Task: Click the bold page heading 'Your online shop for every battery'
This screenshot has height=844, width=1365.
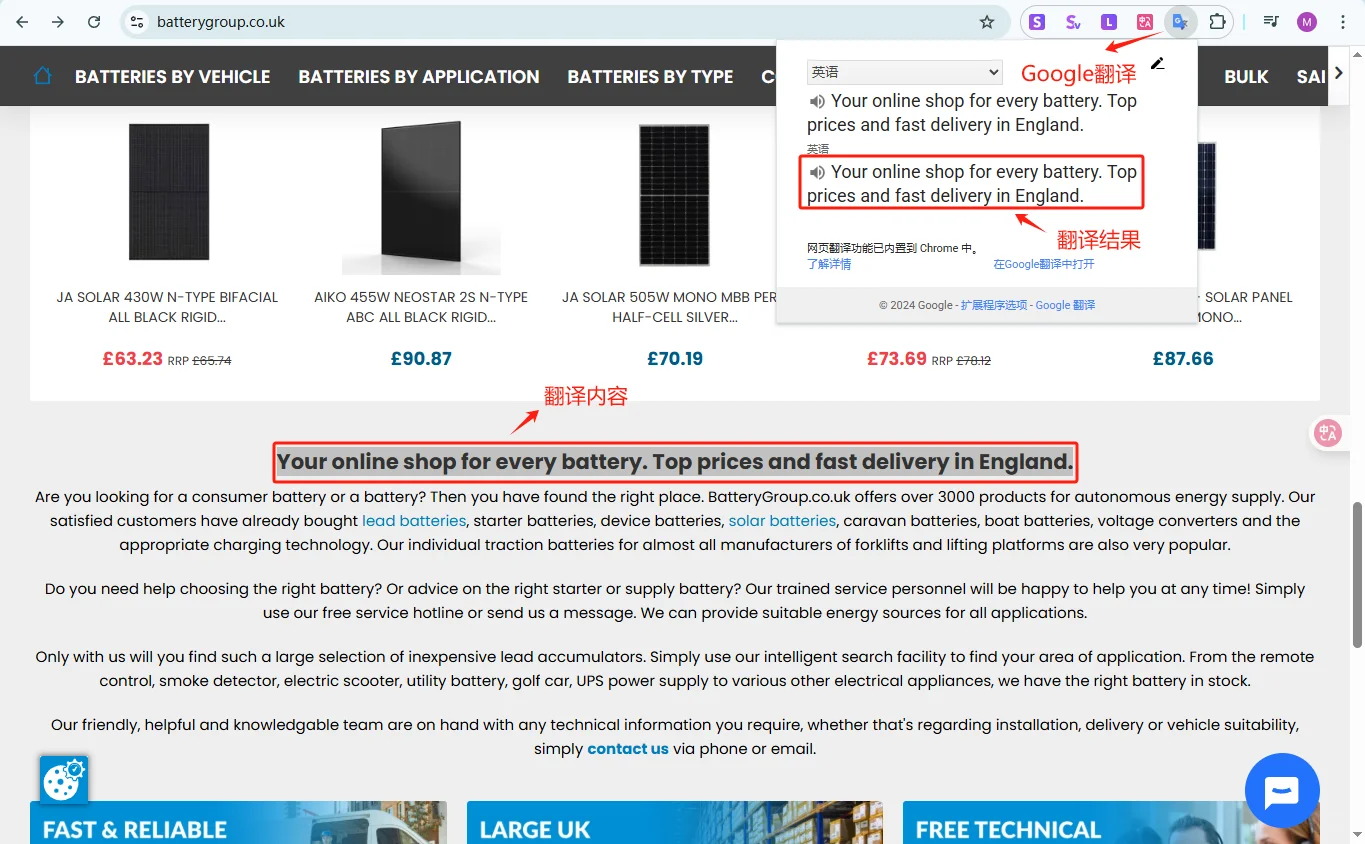Action: click(x=675, y=462)
